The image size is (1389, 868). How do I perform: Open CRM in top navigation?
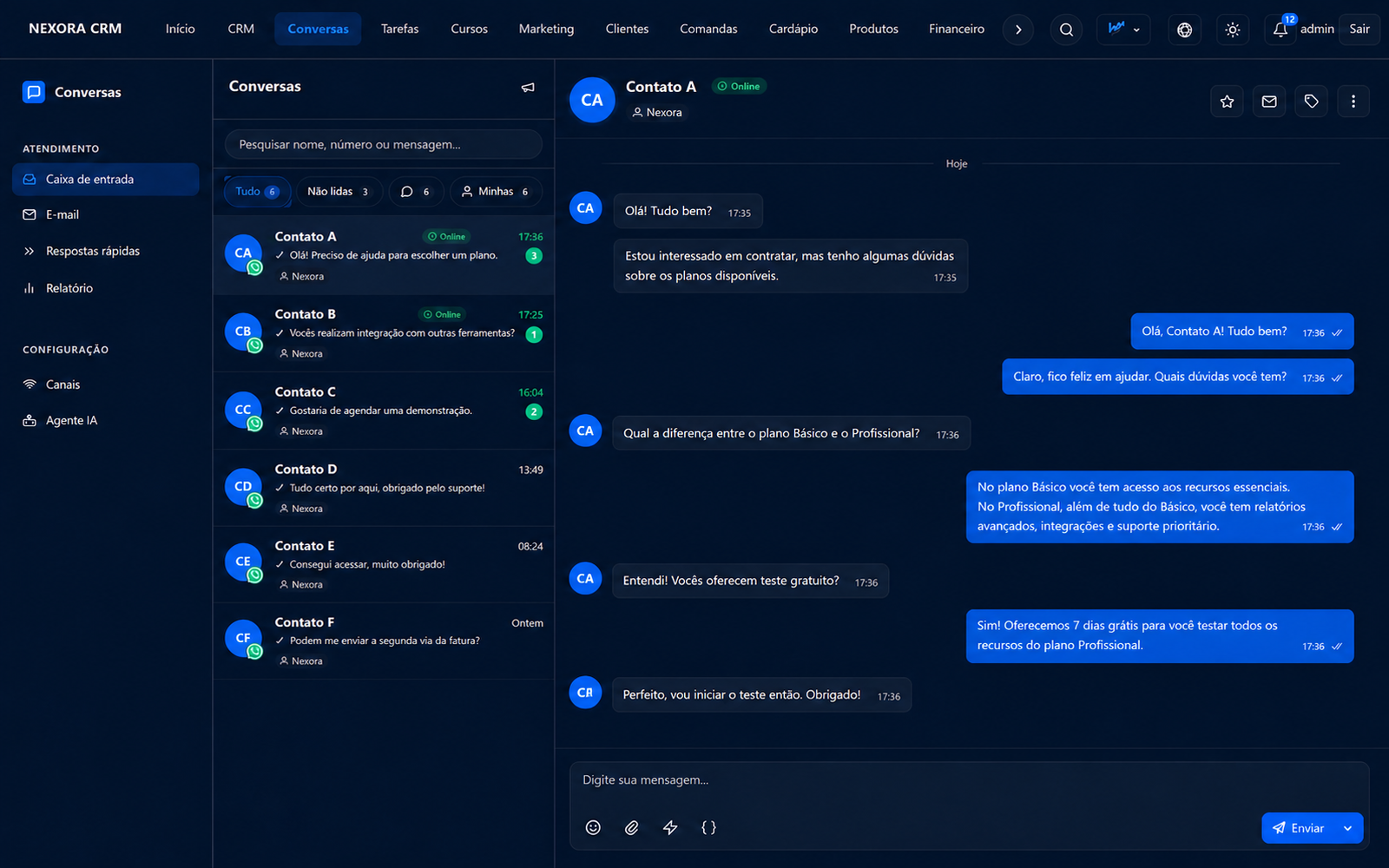click(240, 30)
